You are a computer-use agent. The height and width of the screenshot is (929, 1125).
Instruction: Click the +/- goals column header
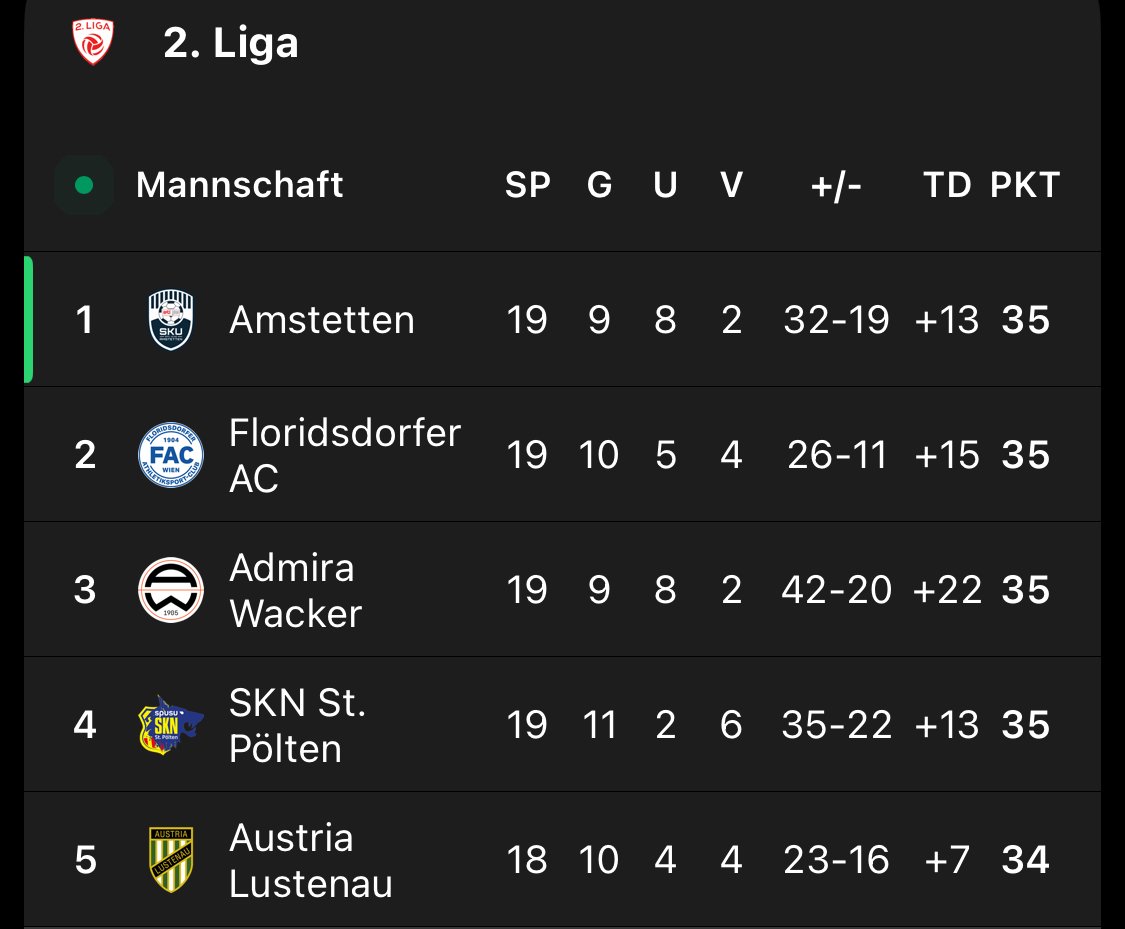tap(837, 185)
